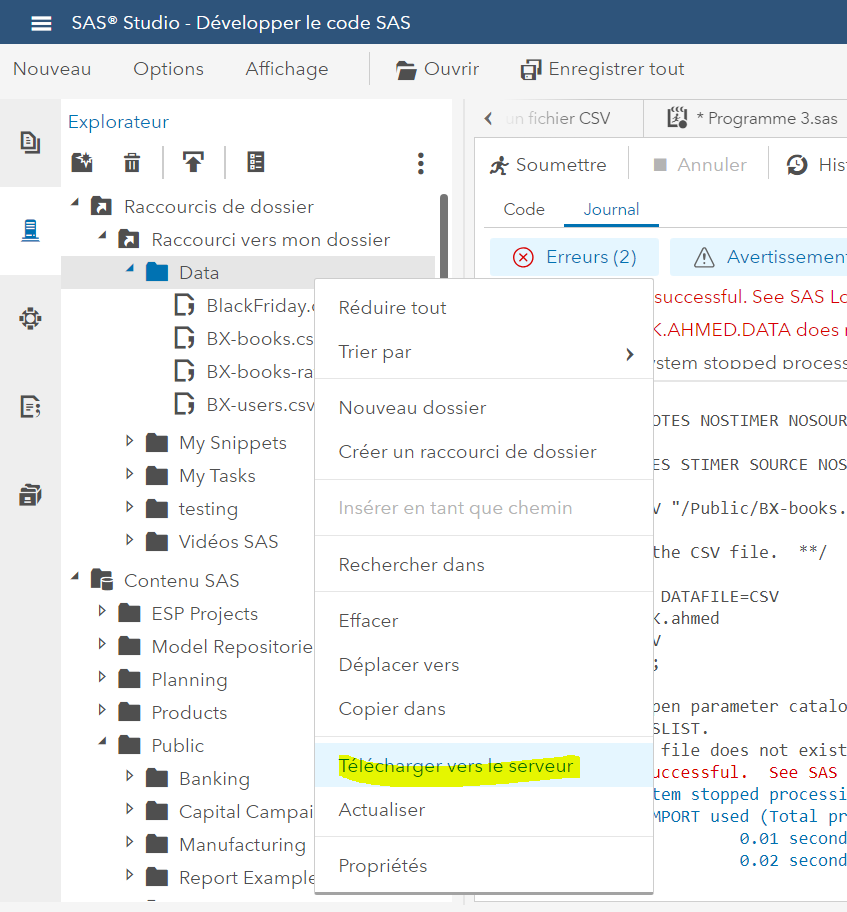Click the warning triangle icon

point(704,257)
